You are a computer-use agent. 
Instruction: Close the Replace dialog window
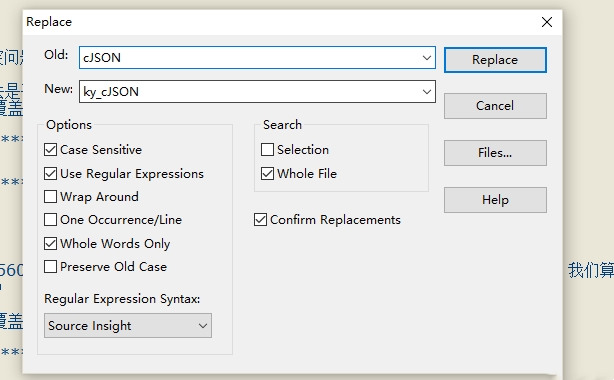pos(547,22)
